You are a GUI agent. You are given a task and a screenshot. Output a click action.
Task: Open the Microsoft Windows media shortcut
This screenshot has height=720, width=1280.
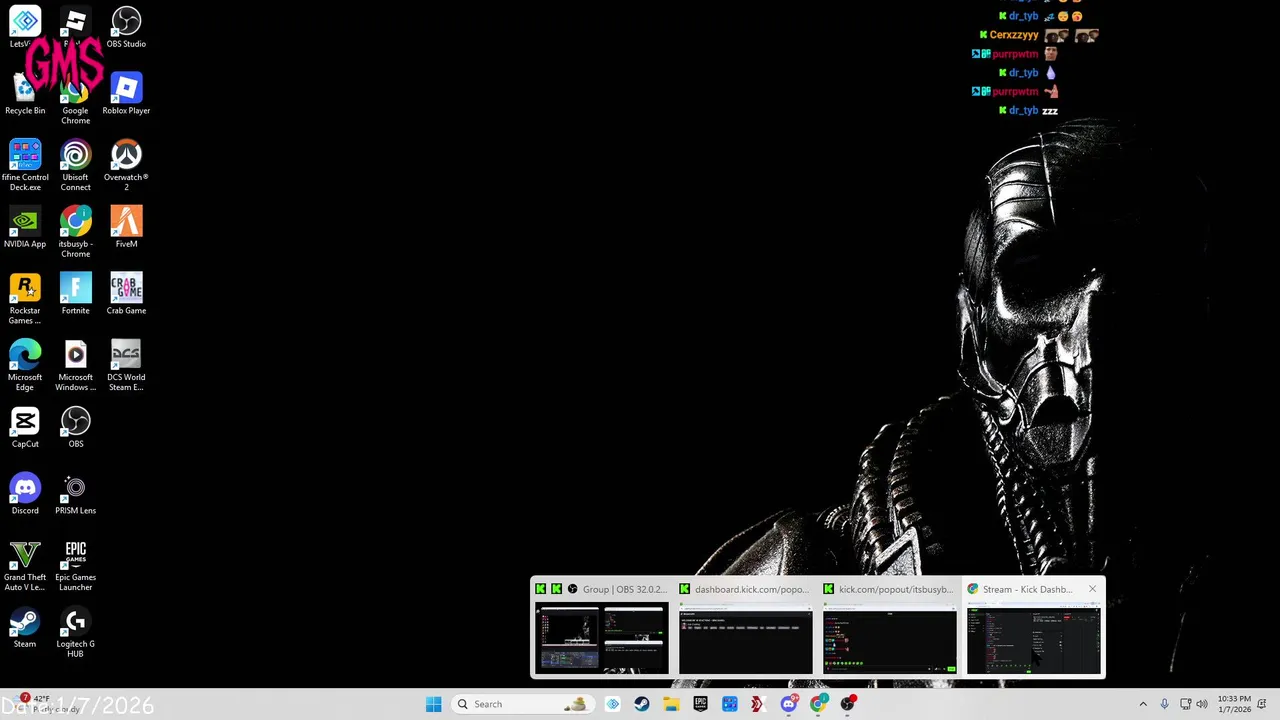pos(75,366)
